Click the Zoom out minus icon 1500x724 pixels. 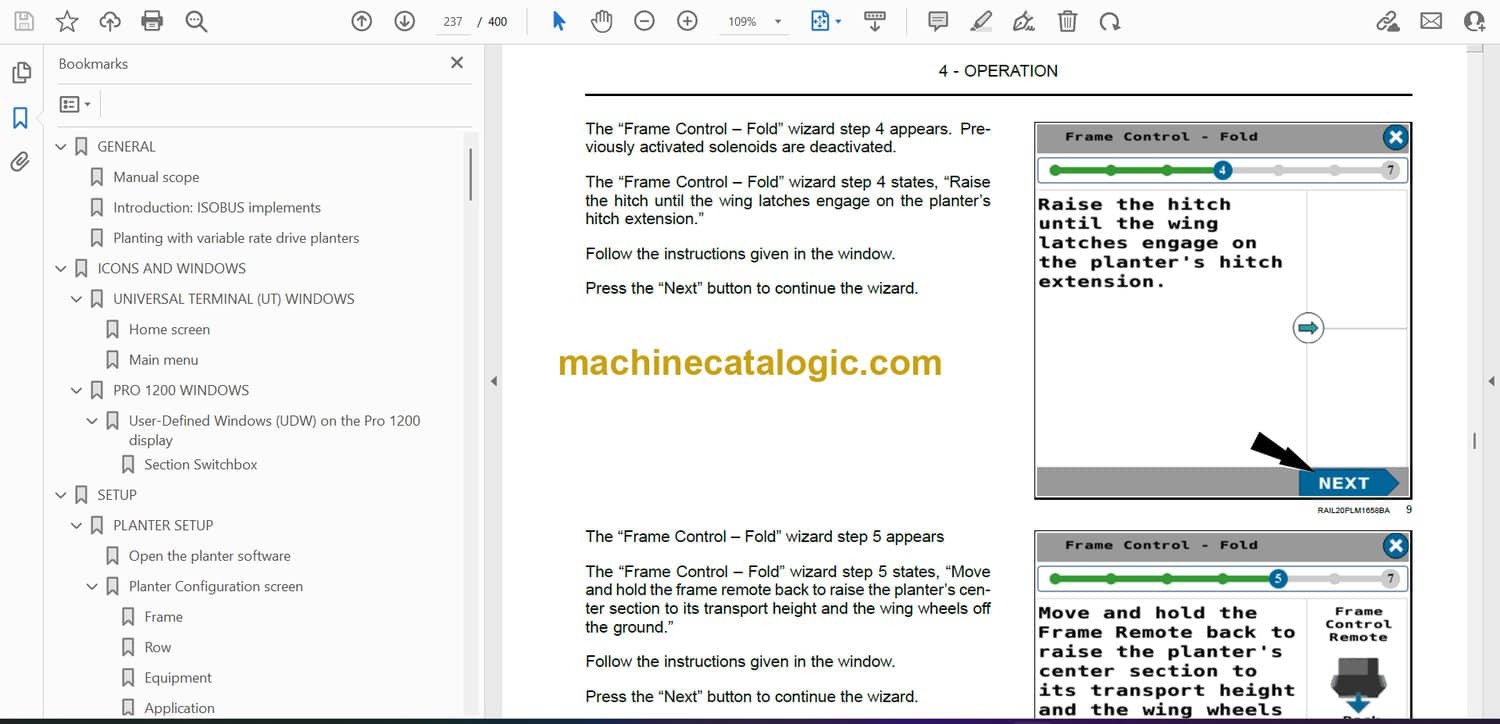[644, 21]
